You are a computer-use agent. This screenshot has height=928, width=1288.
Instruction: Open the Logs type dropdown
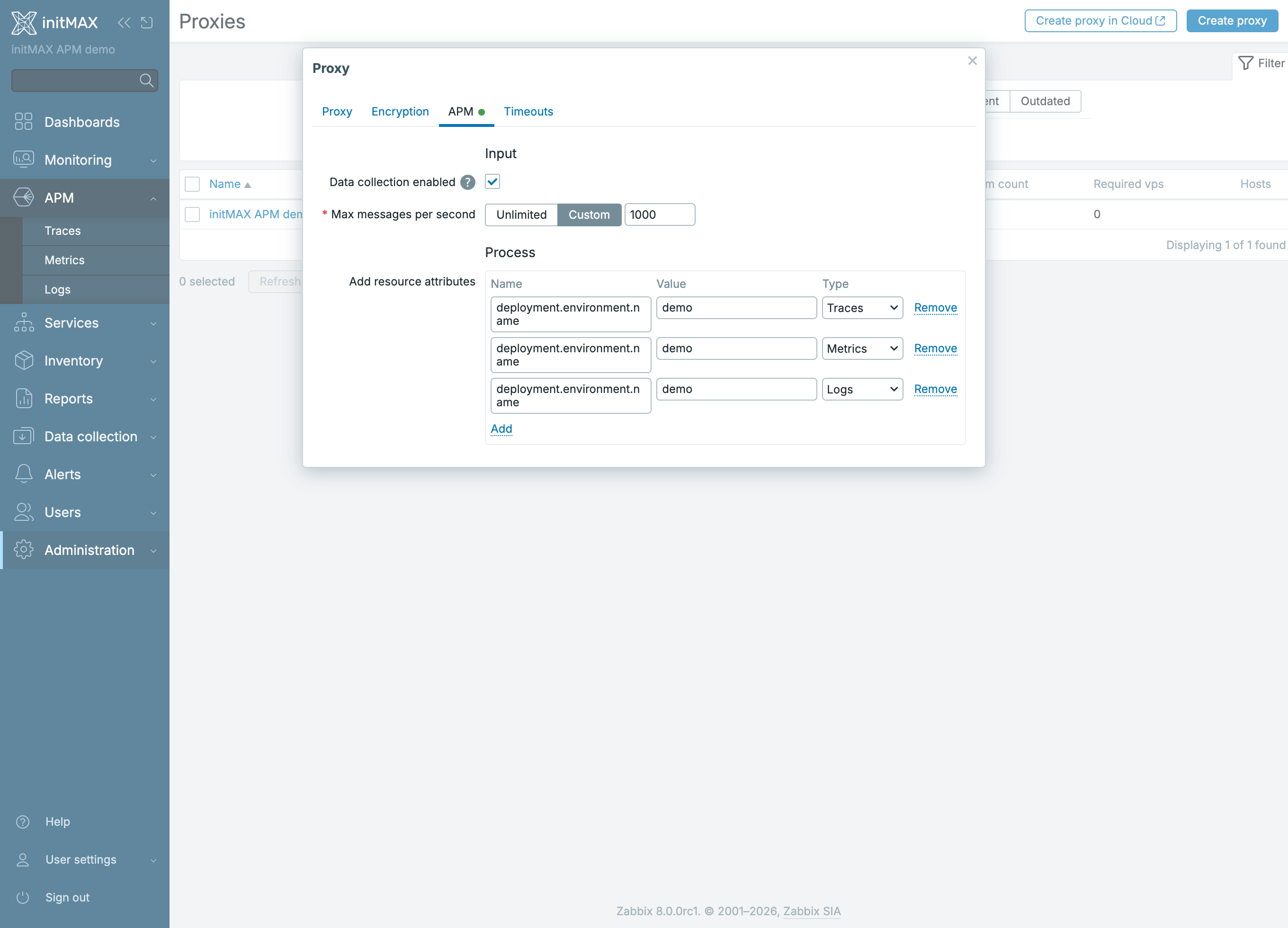click(x=862, y=390)
